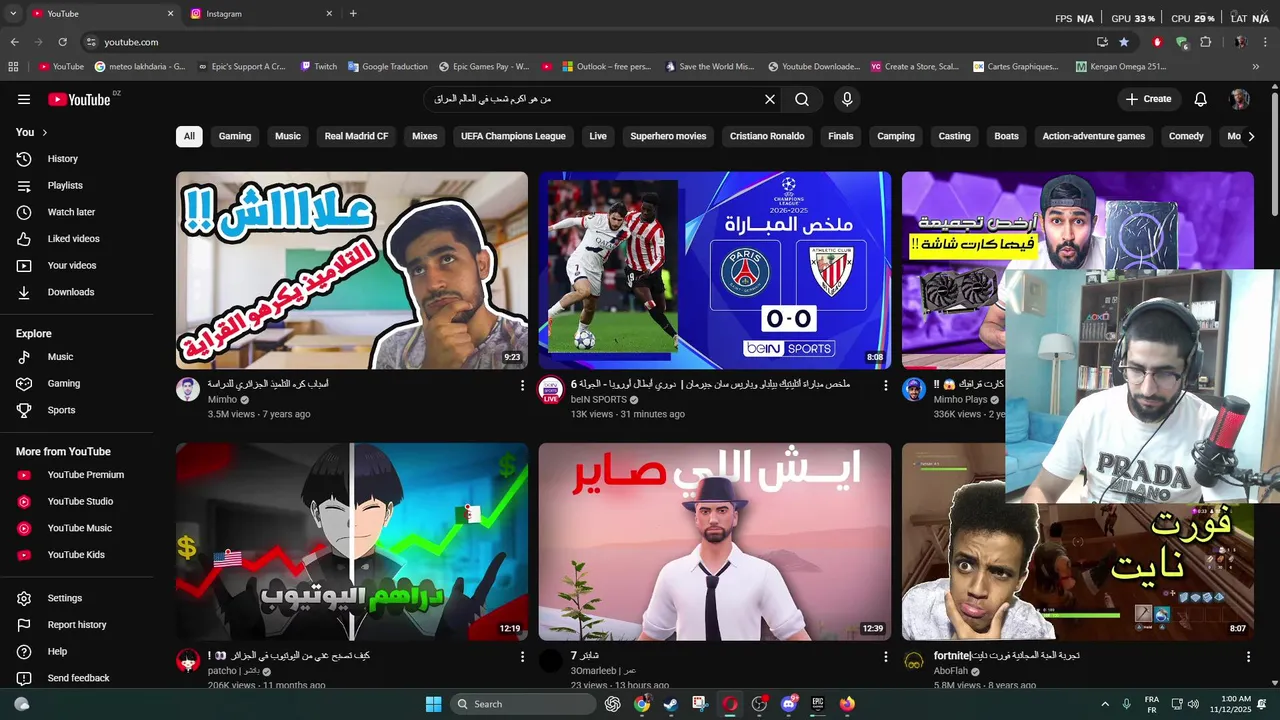1280x720 pixels.
Task: Open Discord from the taskbar
Action: [788, 704]
